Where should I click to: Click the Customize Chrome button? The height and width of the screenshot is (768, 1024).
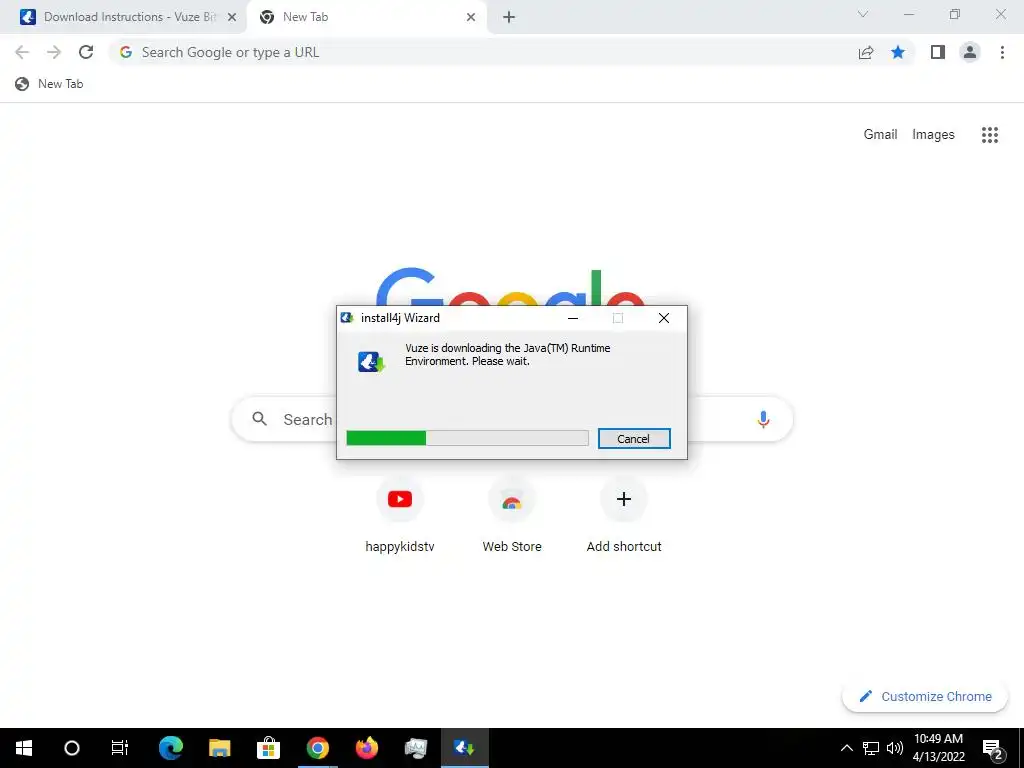tap(925, 696)
